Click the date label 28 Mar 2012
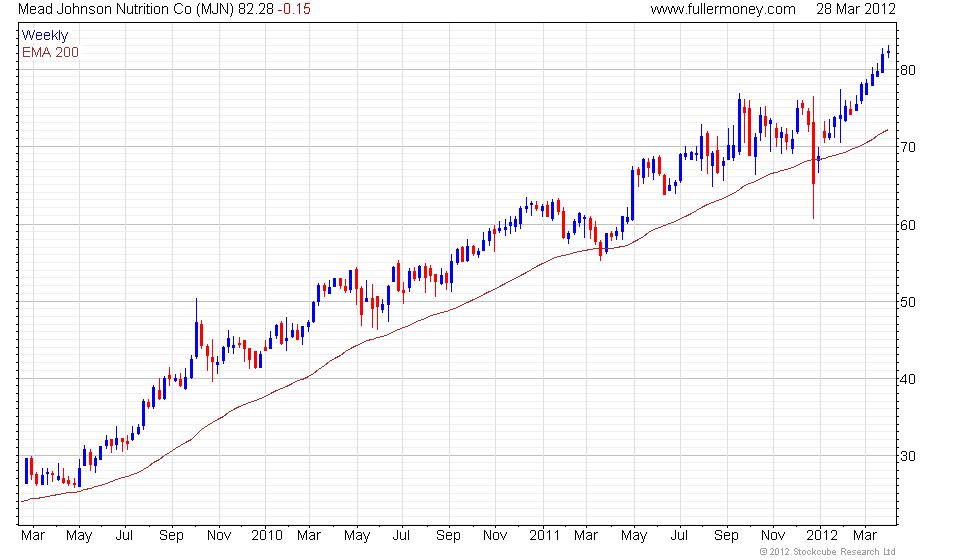Screen dimensions: 980x560 (x=856, y=9)
